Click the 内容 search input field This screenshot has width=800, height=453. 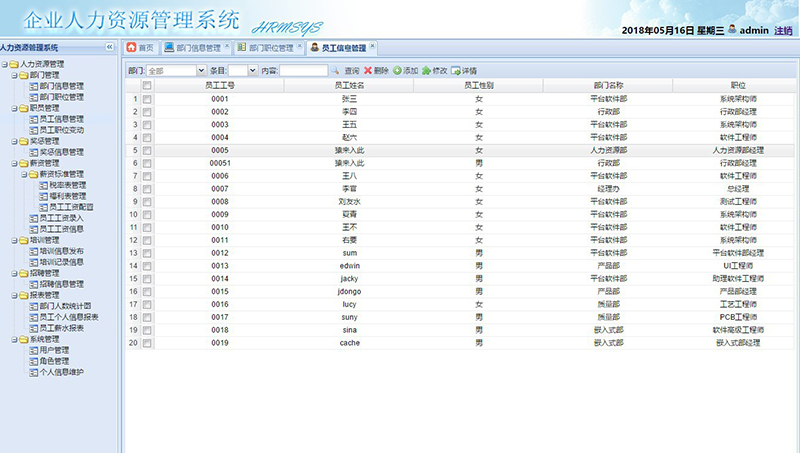(x=303, y=71)
